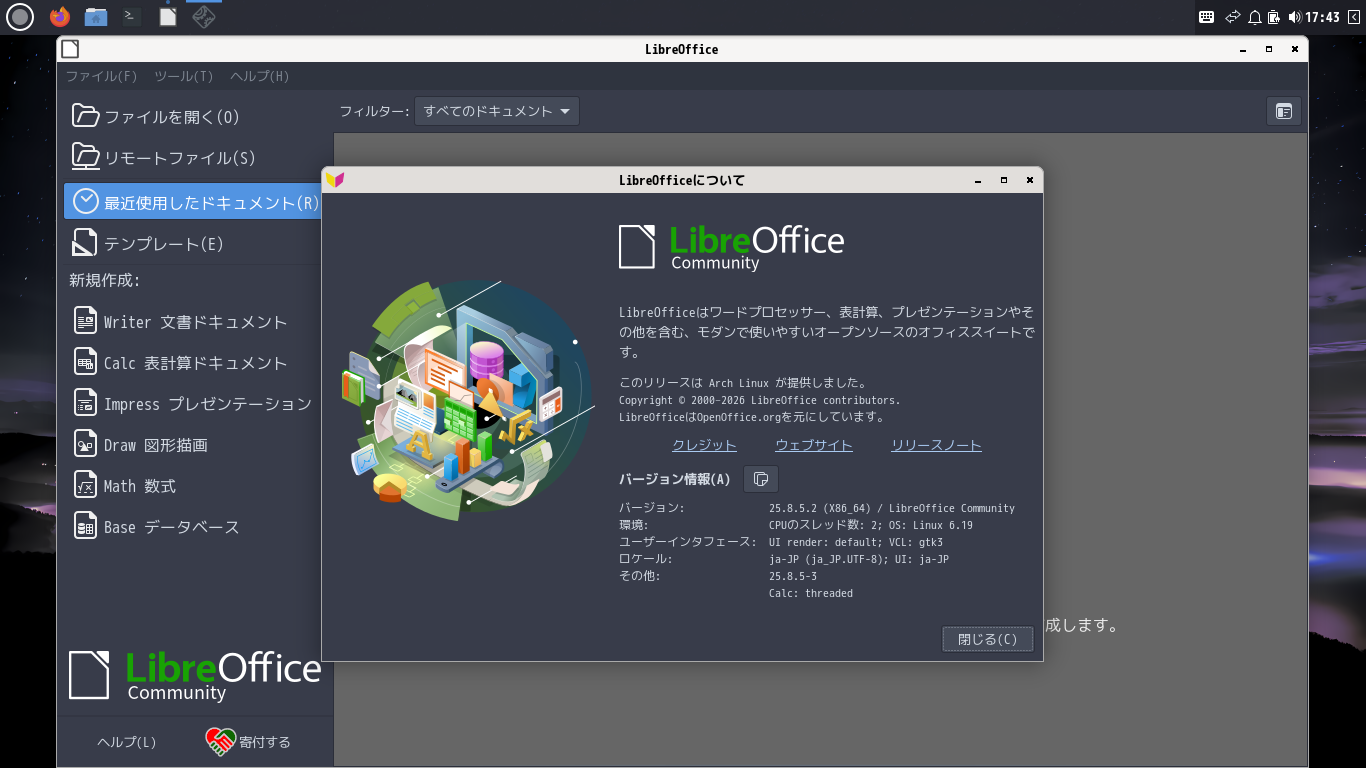
Task: Create a new Calc 表計算ドキュメント
Action: click(x=192, y=362)
